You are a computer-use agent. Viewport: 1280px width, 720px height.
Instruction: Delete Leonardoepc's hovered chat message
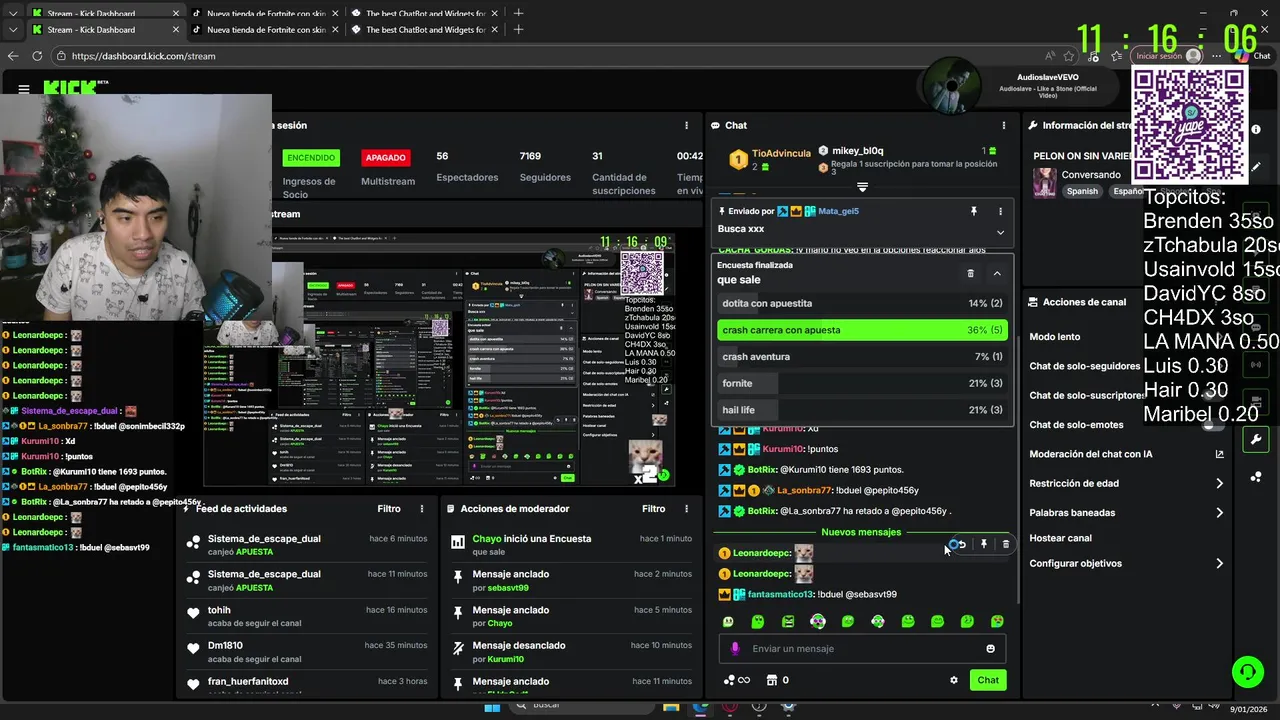pyautogui.click(x=1005, y=544)
